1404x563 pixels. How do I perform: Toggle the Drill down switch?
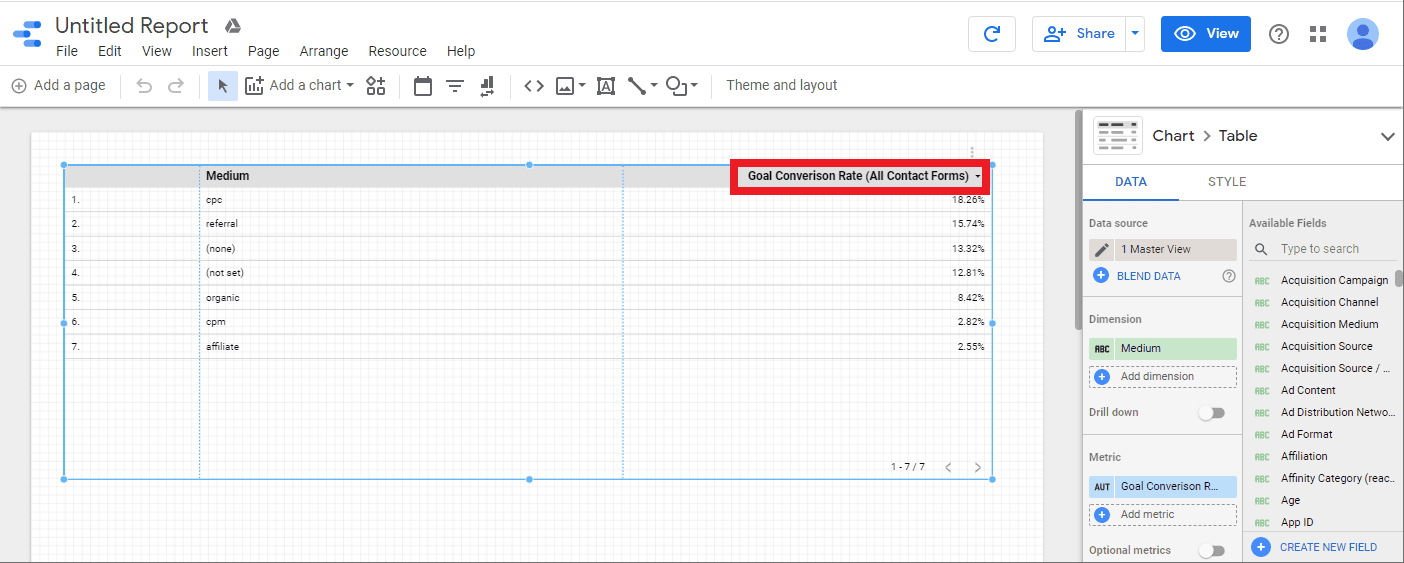point(1212,413)
